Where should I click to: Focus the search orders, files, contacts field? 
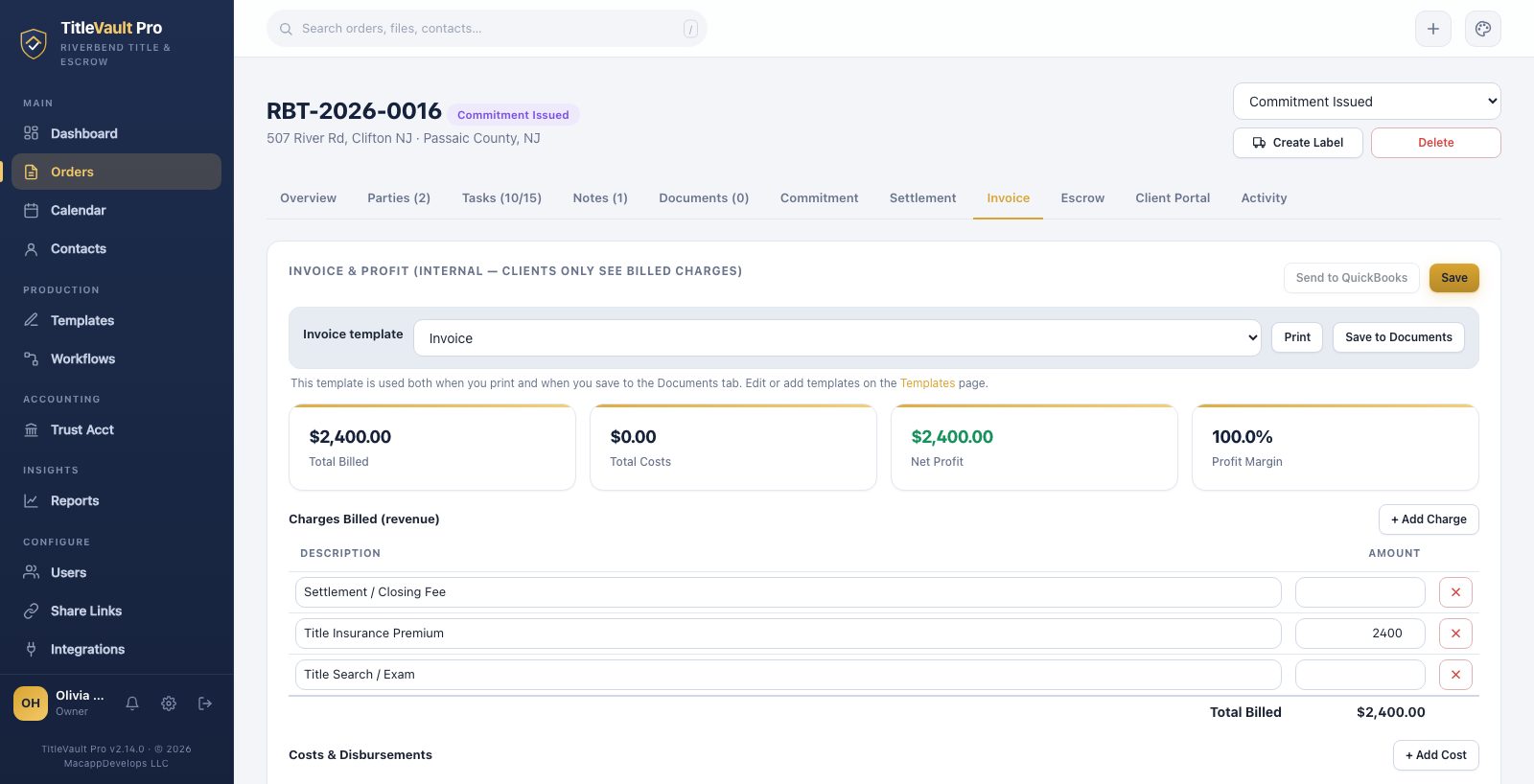tap(487, 29)
